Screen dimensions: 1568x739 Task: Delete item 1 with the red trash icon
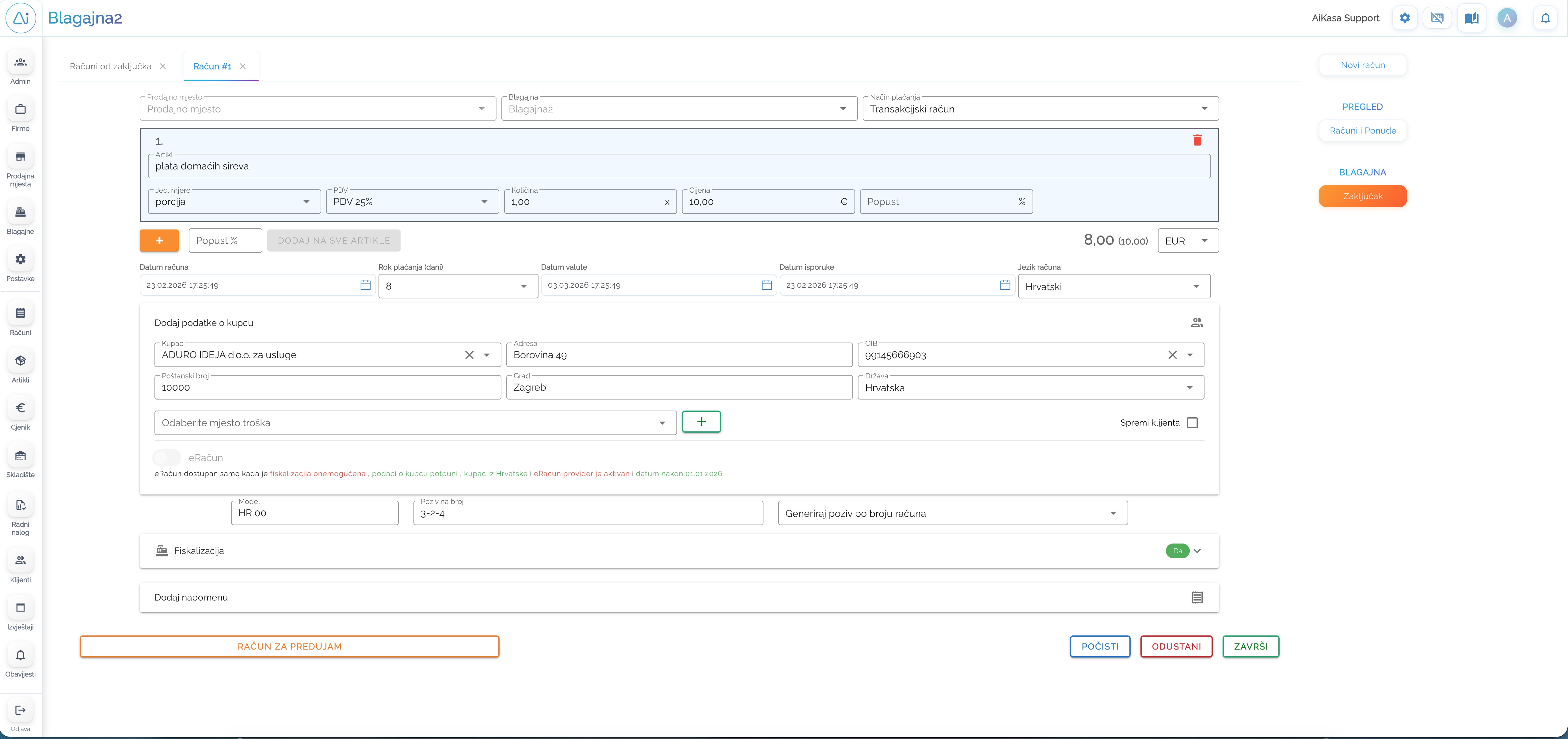1197,141
